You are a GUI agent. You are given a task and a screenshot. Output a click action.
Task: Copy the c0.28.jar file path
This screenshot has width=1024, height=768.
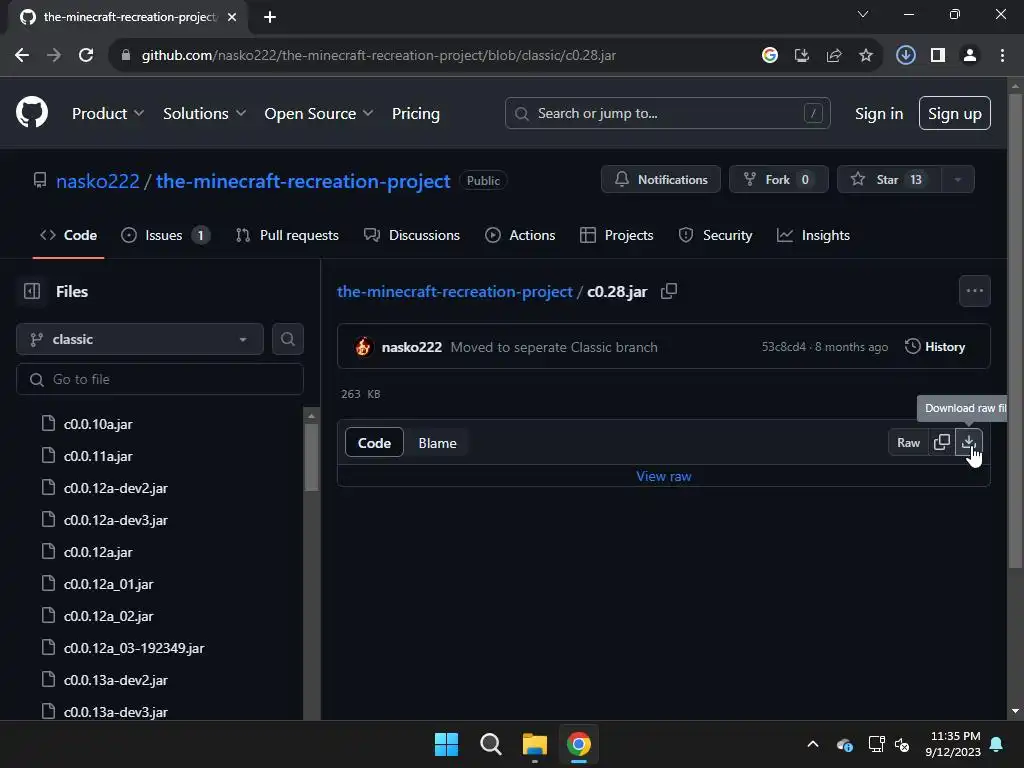pyautogui.click(x=669, y=291)
